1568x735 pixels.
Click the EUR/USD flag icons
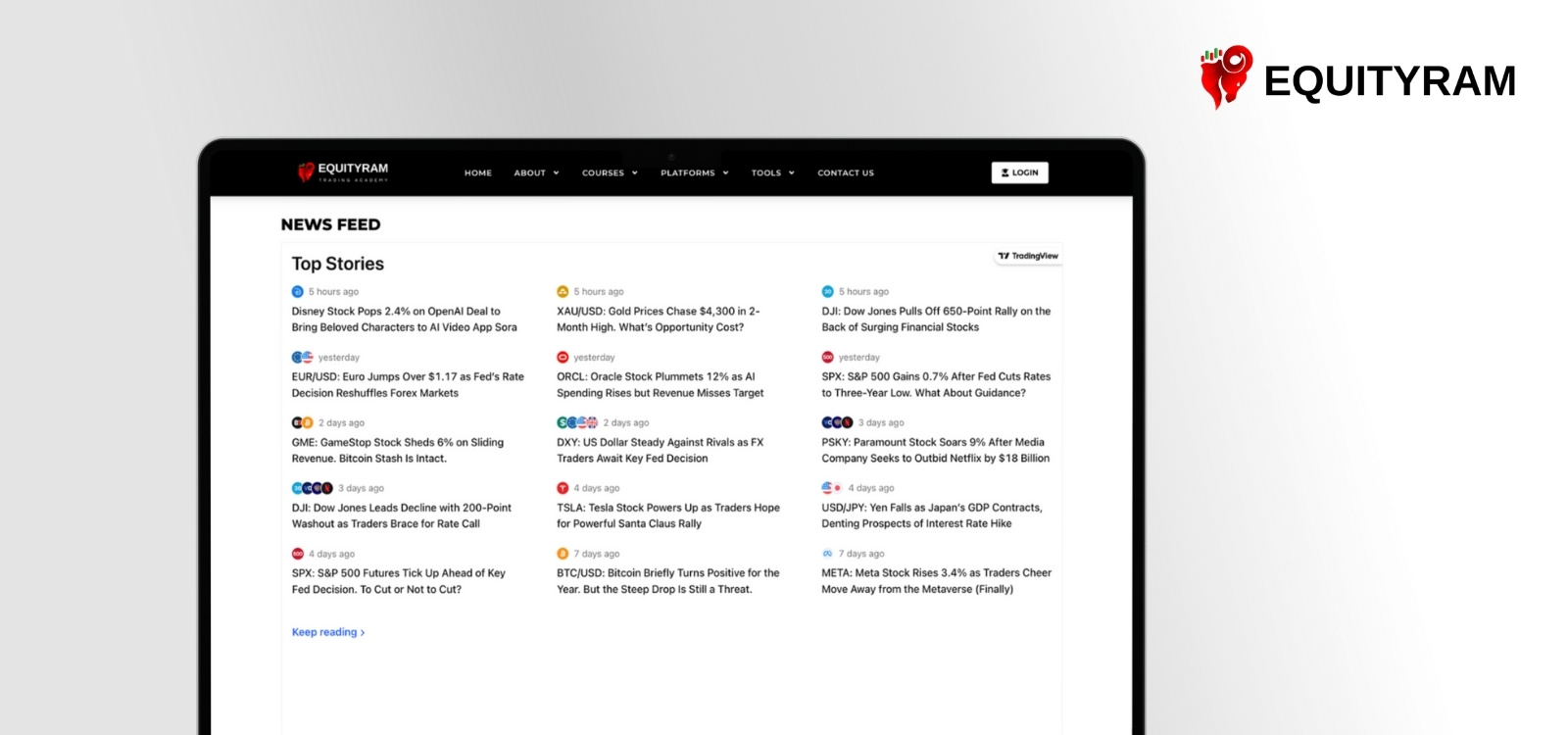[x=302, y=357]
